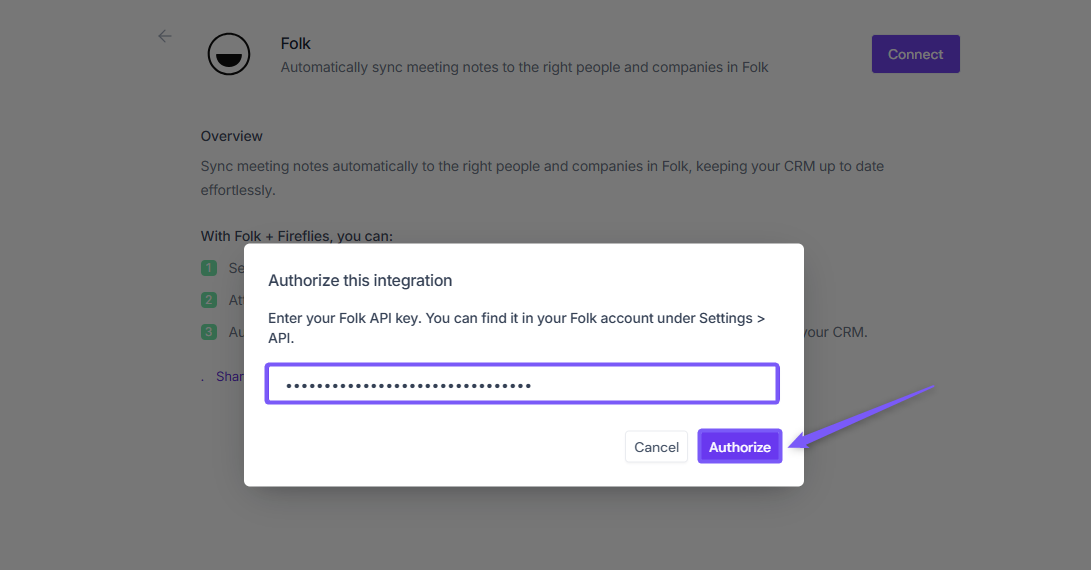1091x570 pixels.
Task: Open the partially hidden Share link
Action: [230, 377]
